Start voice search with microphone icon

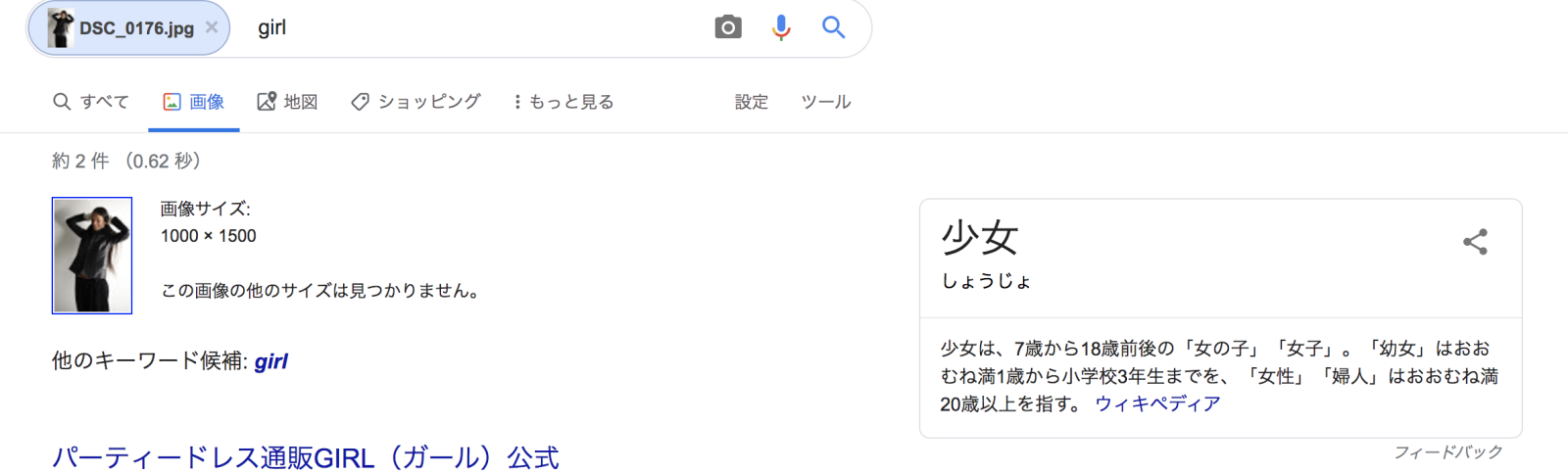(781, 27)
